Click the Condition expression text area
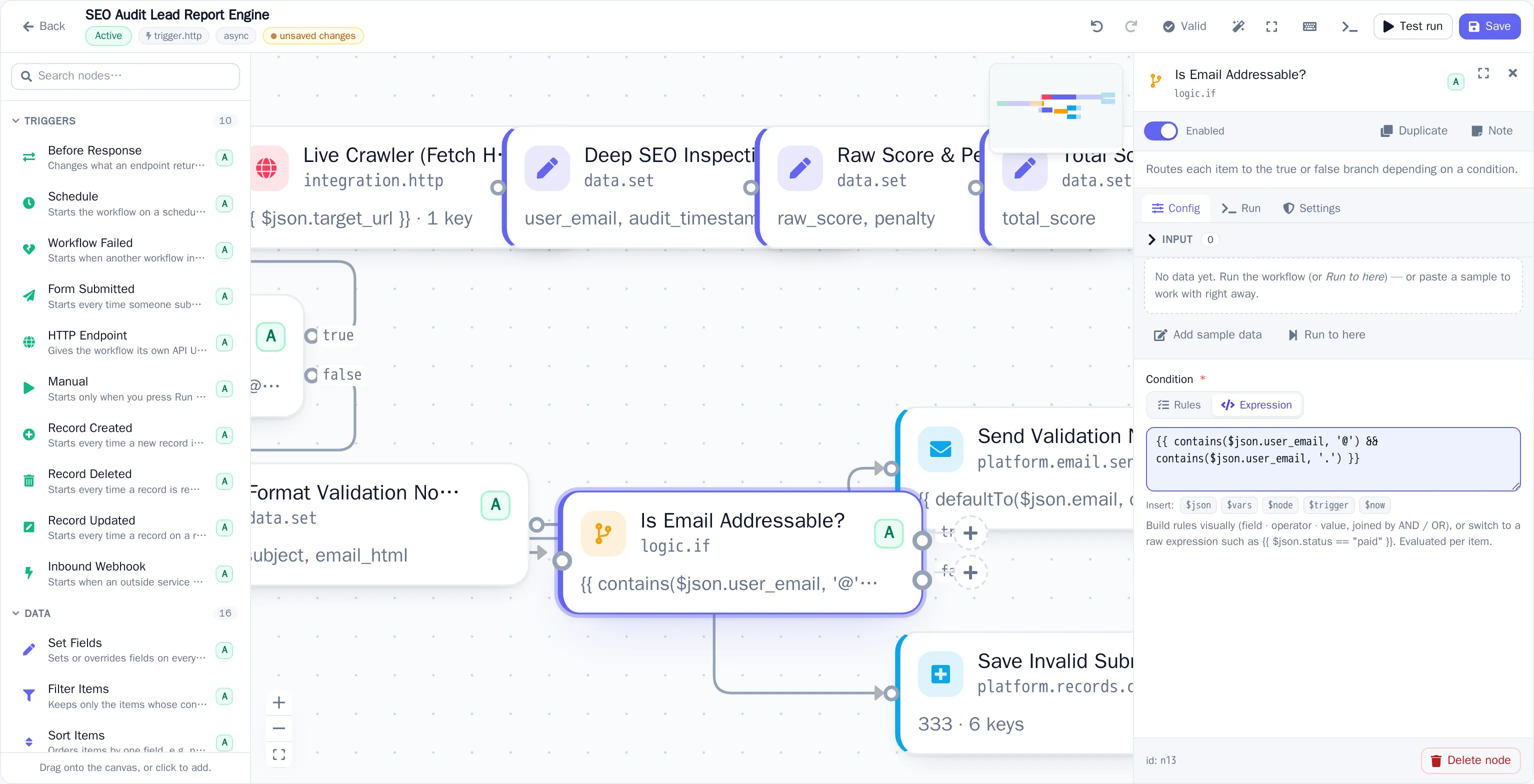The image size is (1534, 784). (1332, 459)
